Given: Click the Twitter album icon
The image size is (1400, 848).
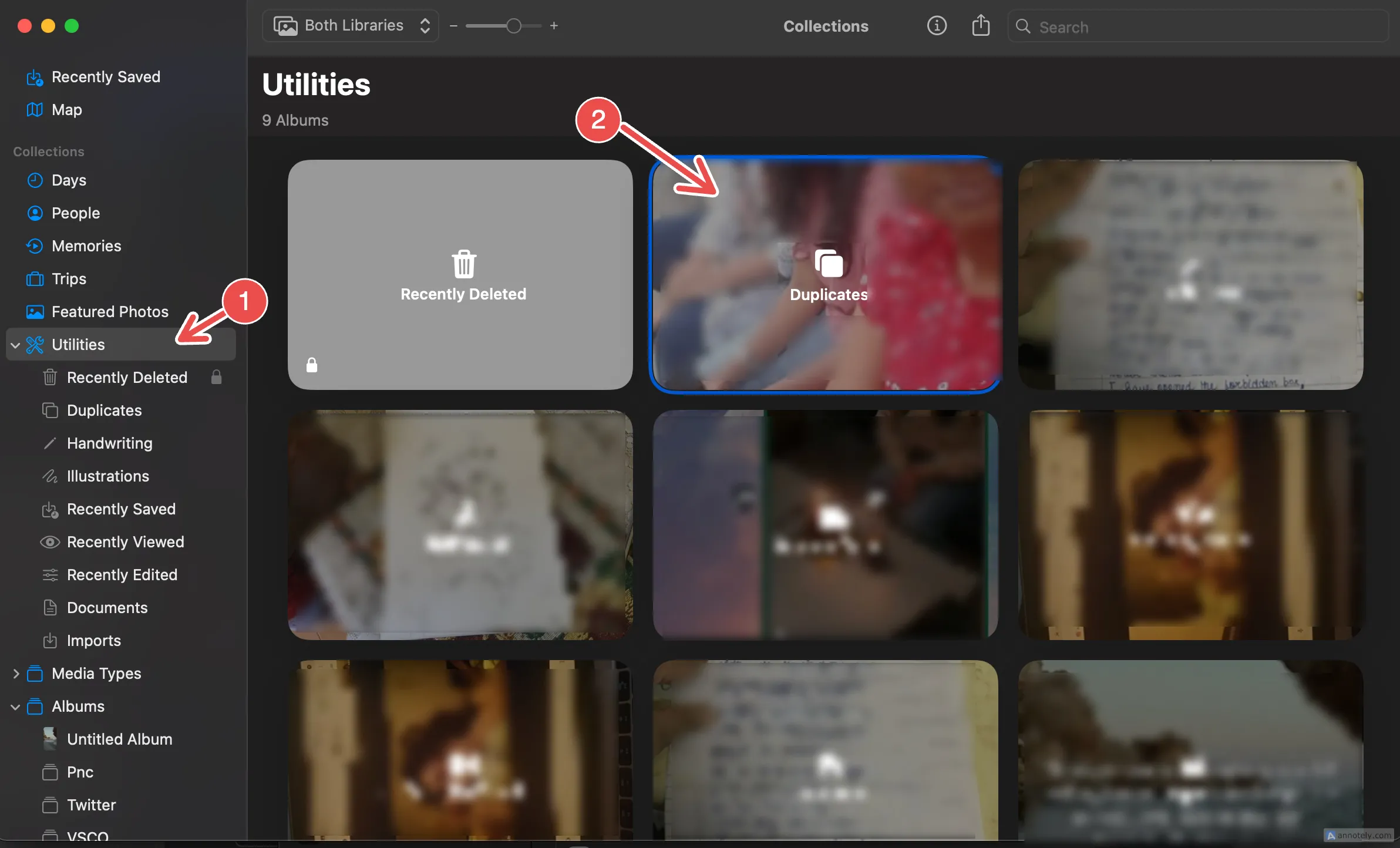Looking at the screenshot, I should click(x=50, y=805).
